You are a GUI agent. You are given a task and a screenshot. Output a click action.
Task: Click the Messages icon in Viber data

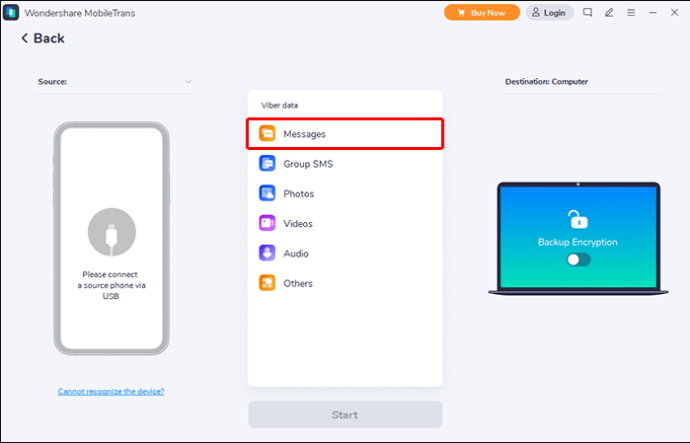tap(267, 133)
